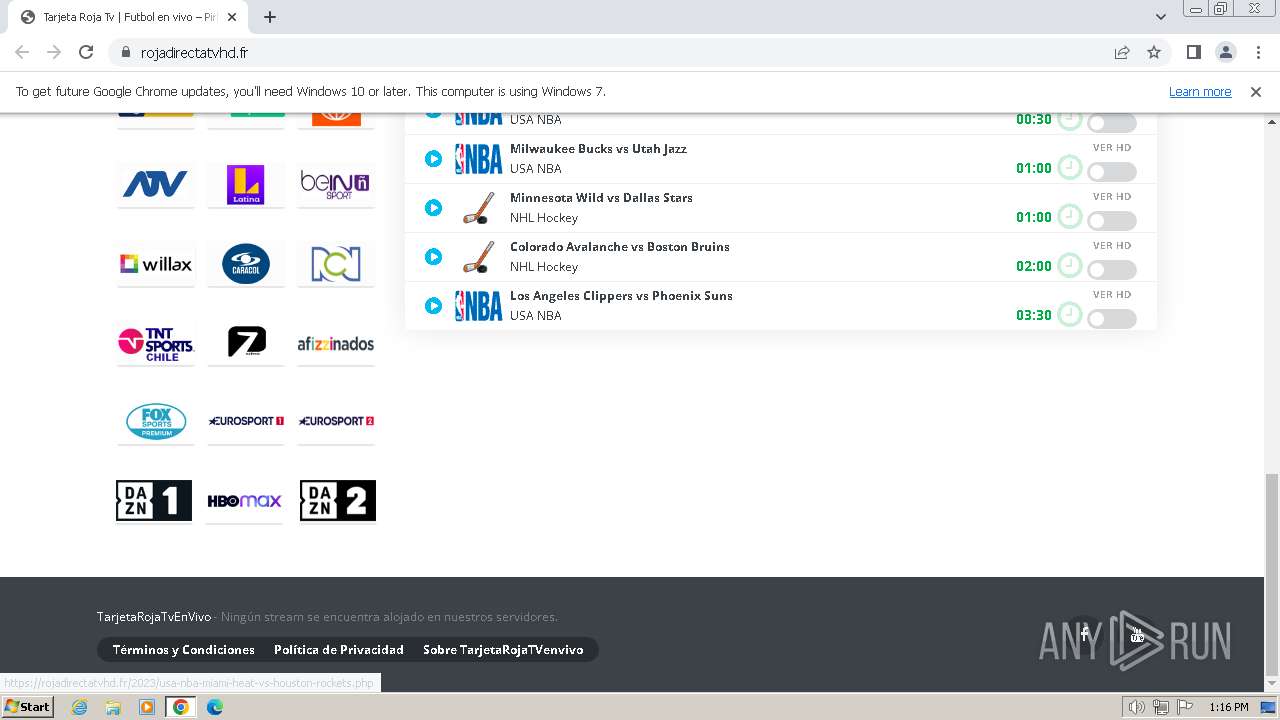Toggle the HD switch in the 00:30 row
The height and width of the screenshot is (720, 1280).
(1112, 123)
